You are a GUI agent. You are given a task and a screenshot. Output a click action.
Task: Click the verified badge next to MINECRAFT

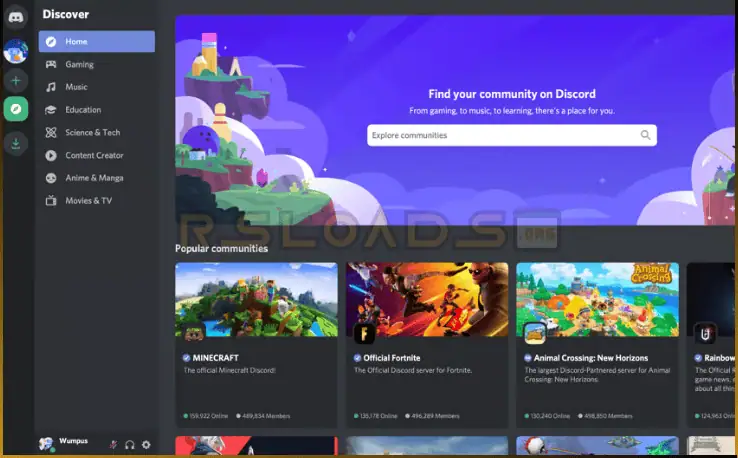186,358
